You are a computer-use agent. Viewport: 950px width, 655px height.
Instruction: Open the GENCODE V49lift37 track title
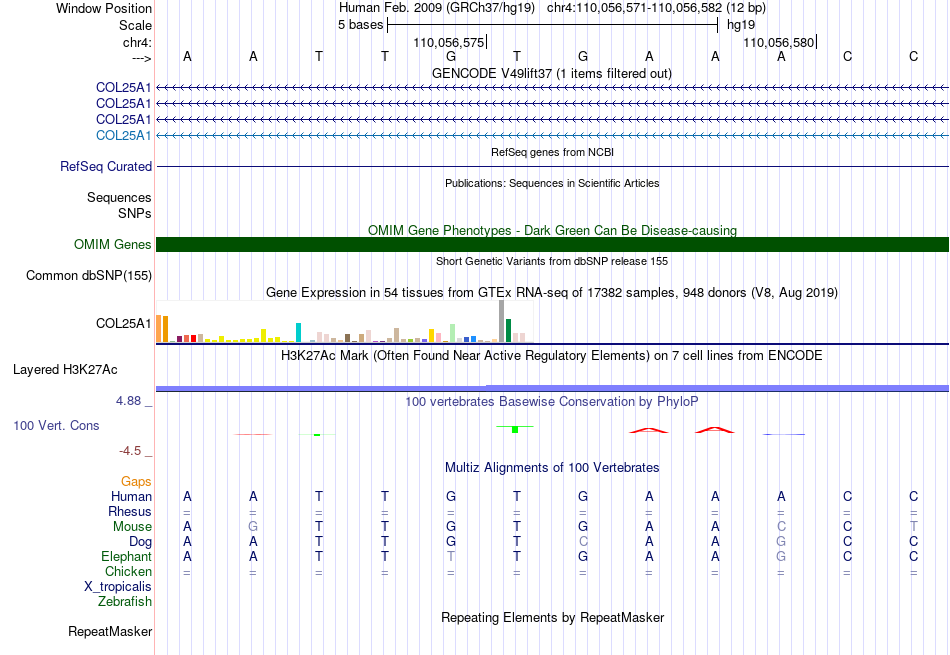(552, 73)
